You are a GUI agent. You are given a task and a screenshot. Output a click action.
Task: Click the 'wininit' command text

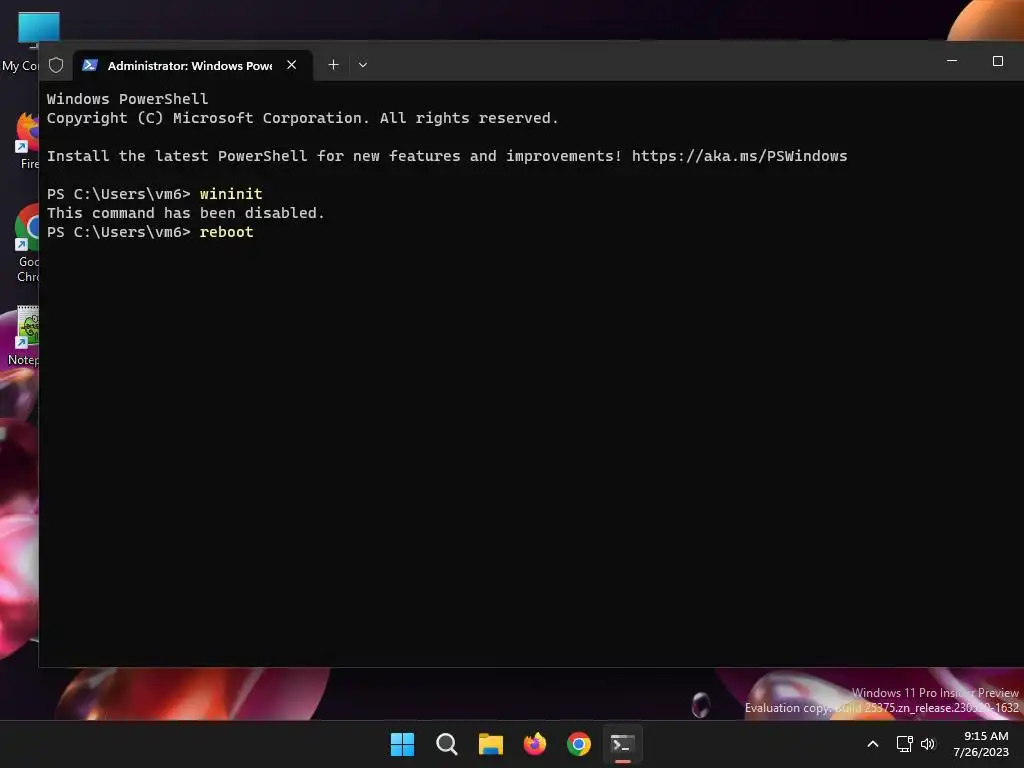coord(231,194)
